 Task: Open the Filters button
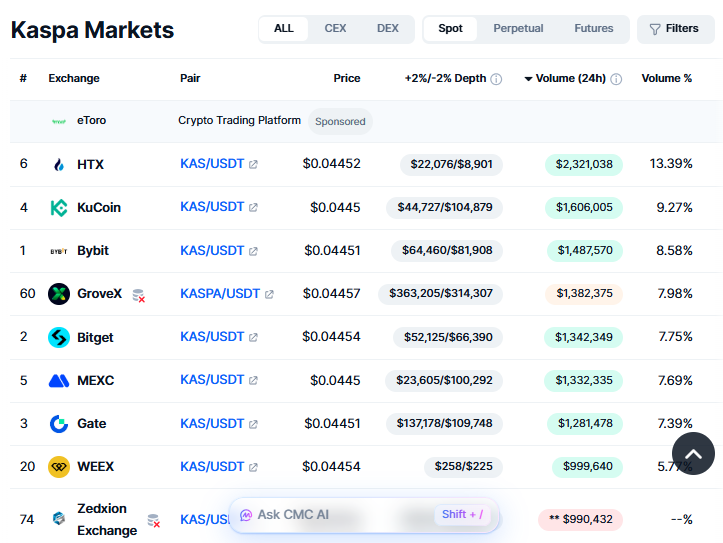[x=676, y=29]
